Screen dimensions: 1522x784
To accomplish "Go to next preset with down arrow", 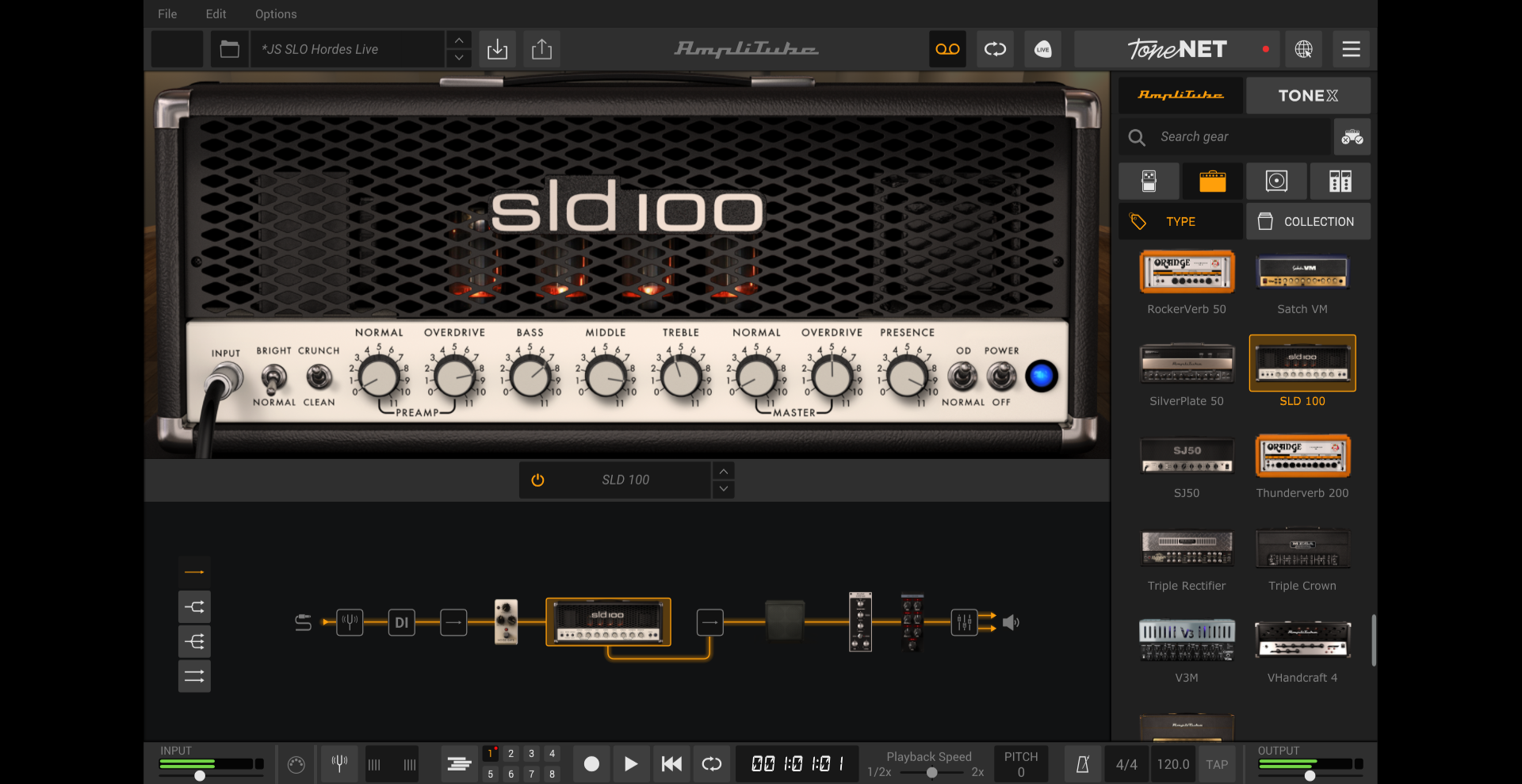I will (459, 59).
